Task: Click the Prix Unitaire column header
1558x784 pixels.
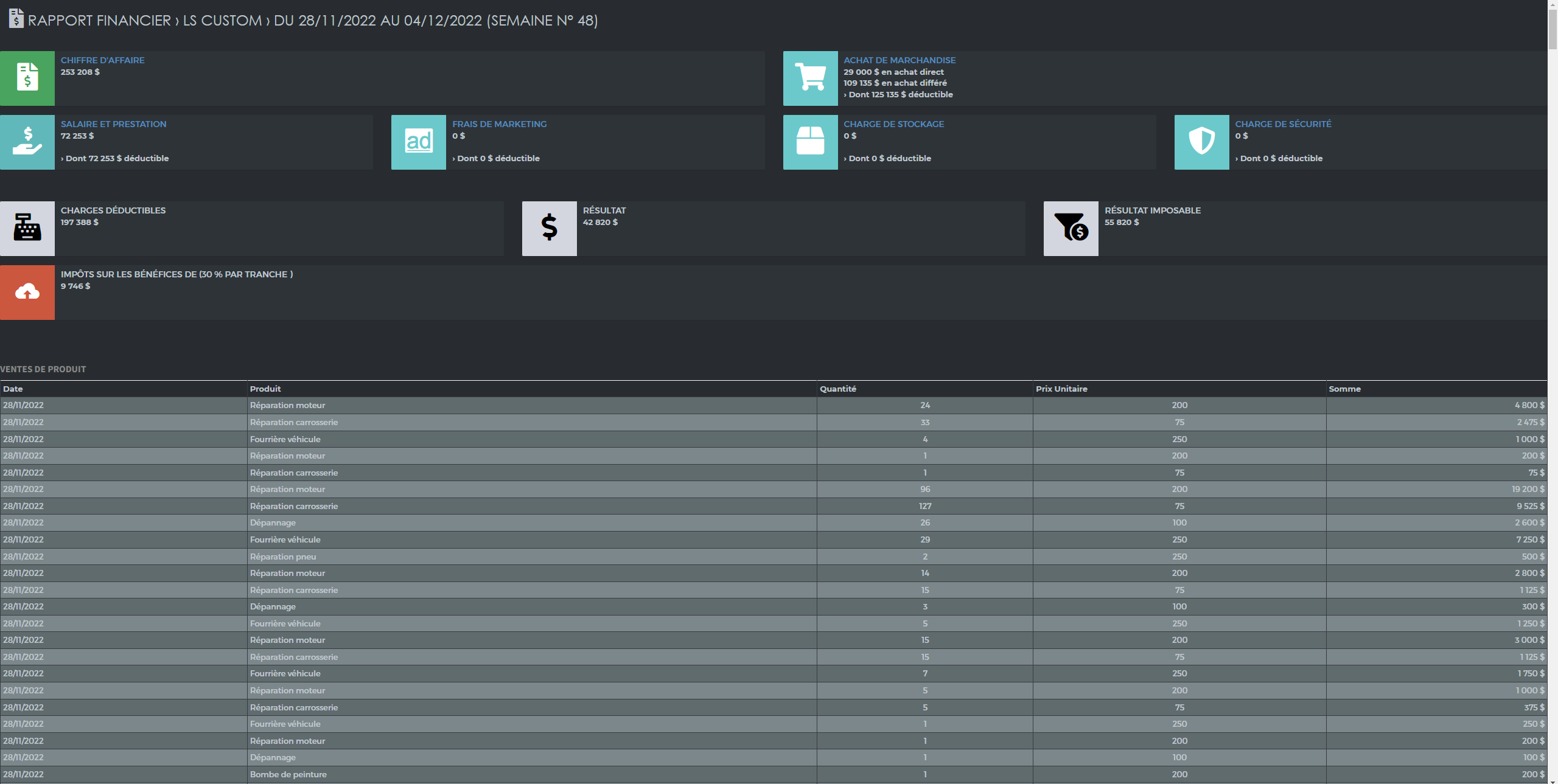Action: [1179, 389]
